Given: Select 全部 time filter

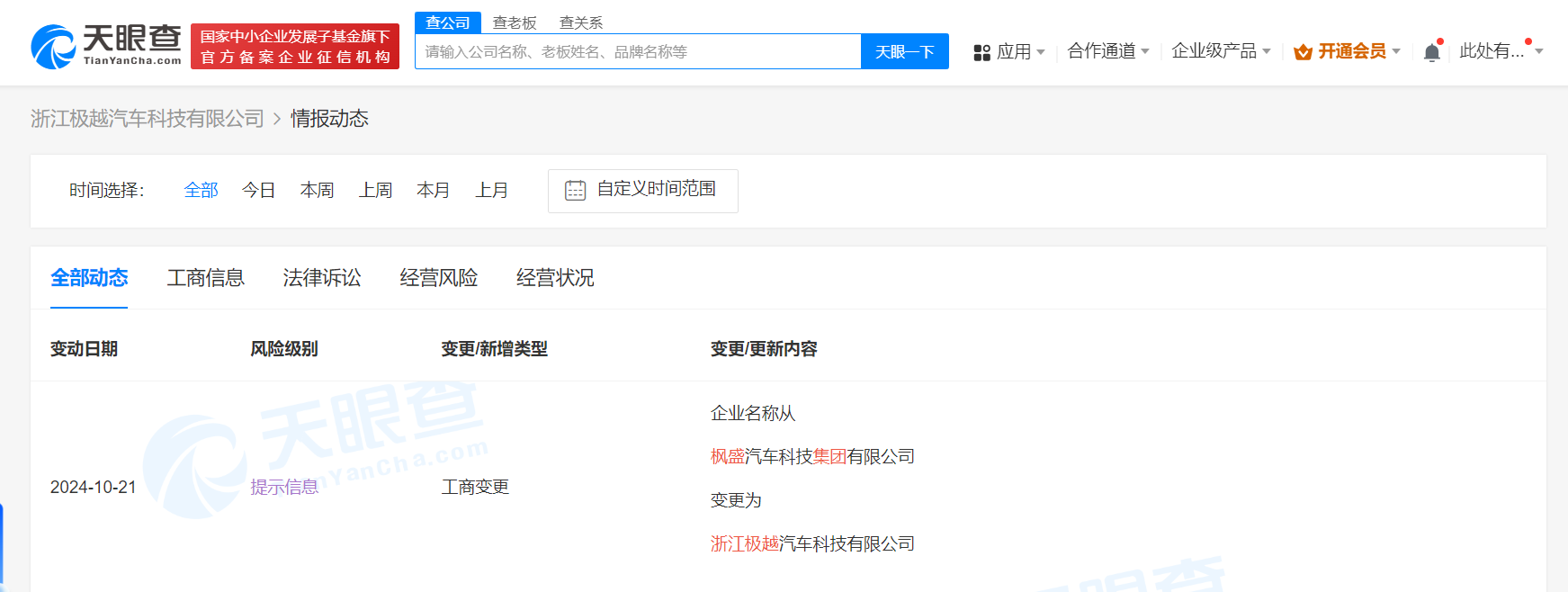Looking at the screenshot, I should click(x=201, y=190).
